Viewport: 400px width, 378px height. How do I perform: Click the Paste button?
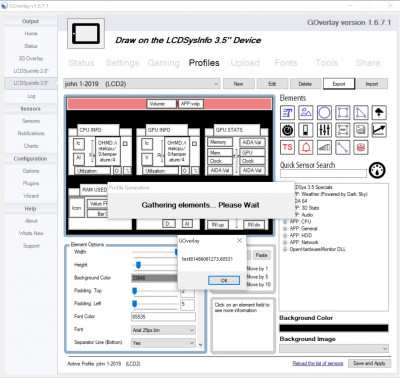click(261, 255)
